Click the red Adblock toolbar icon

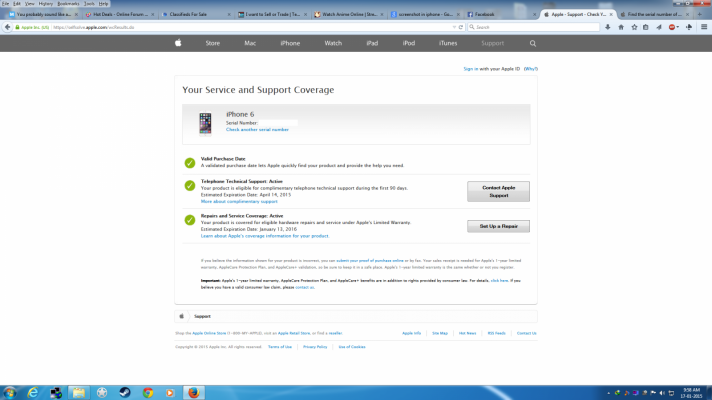click(x=672, y=27)
